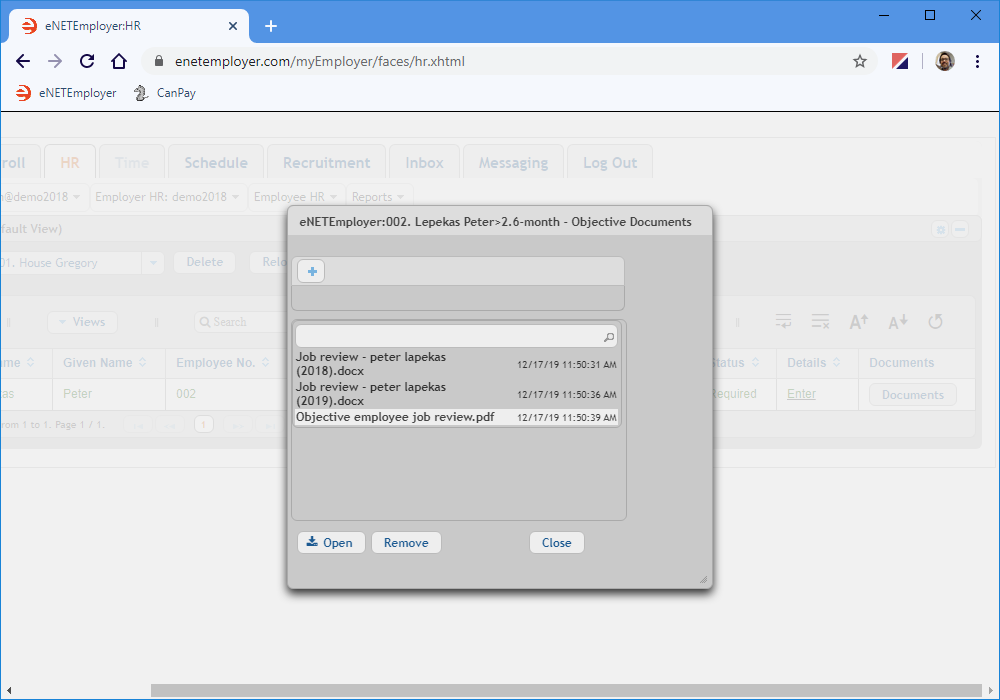Open the eNETEmployer bookmark
Image resolution: width=1000 pixels, height=700 pixels.
66,93
